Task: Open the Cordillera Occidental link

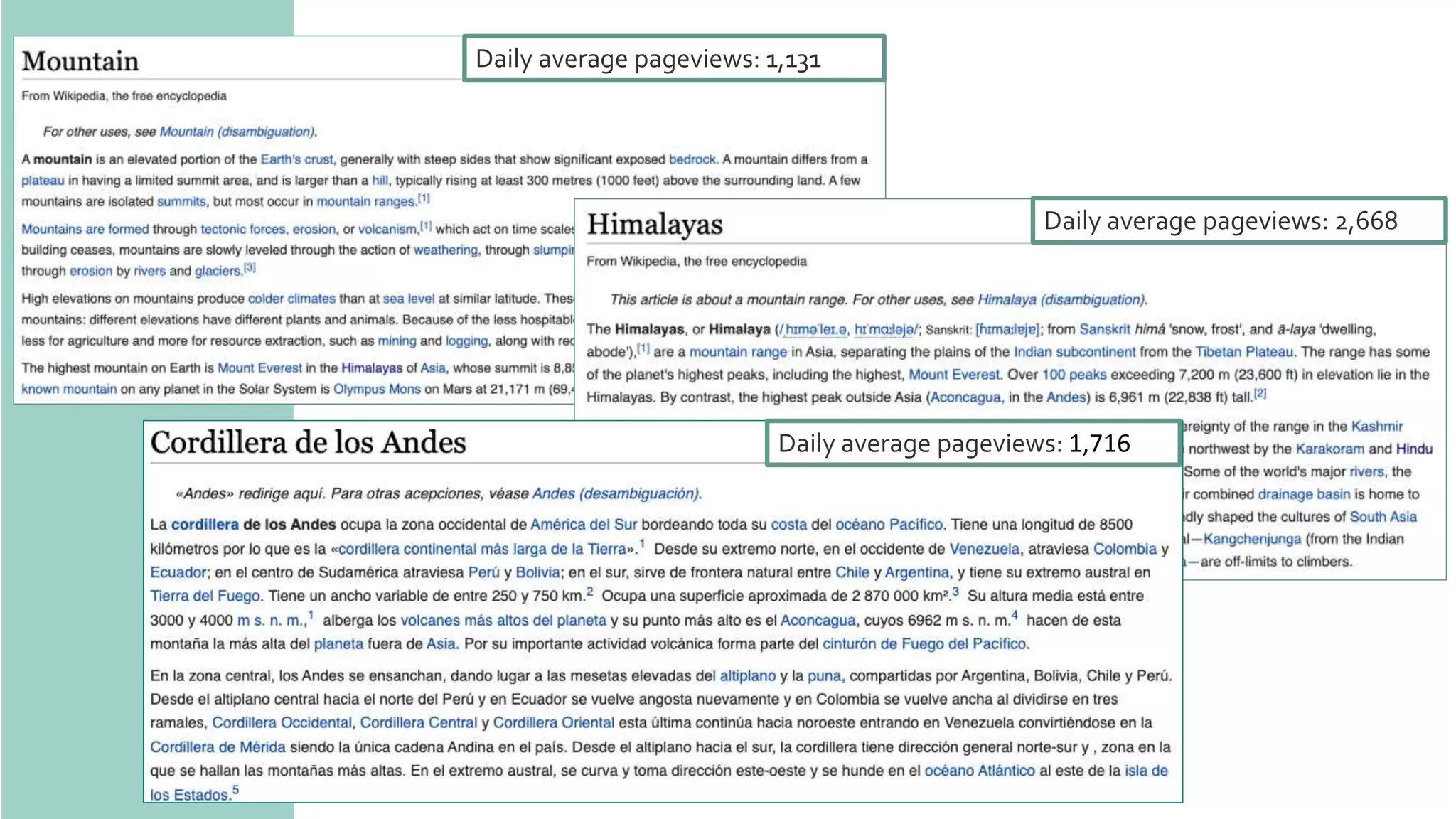Action: point(282,722)
